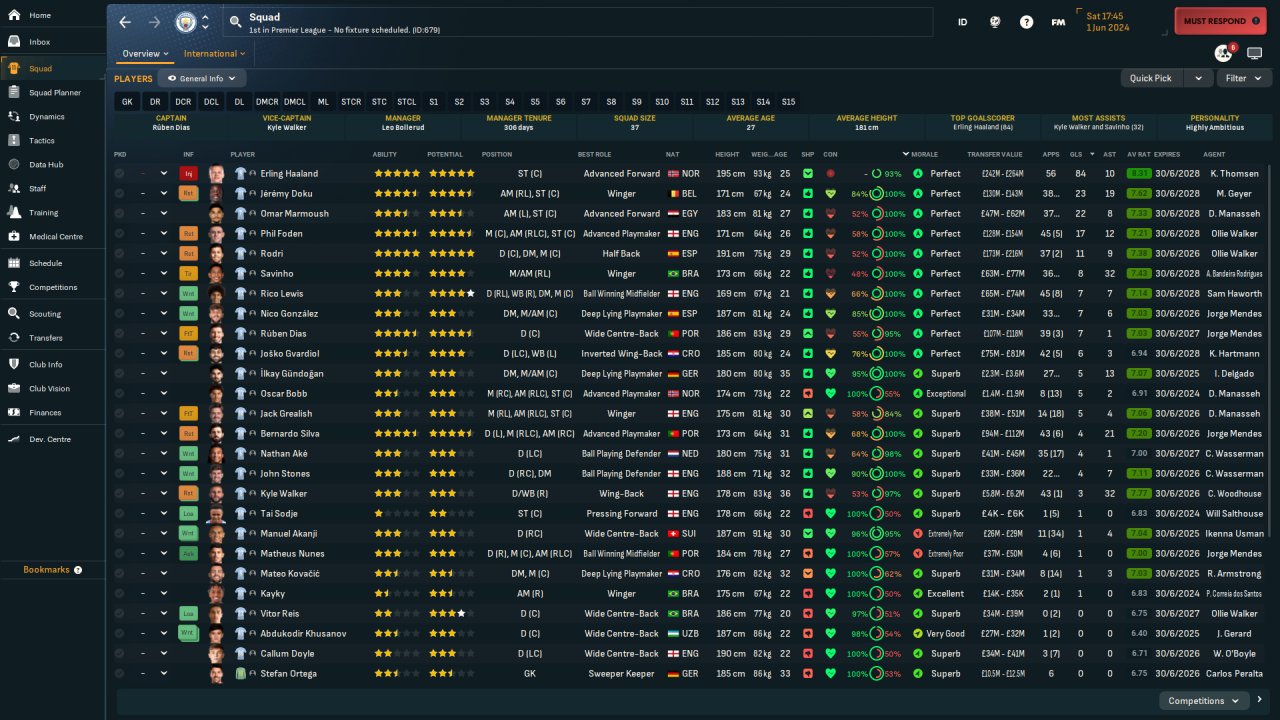Open Competitions from sidebar
1280x720 pixels.
tap(54, 287)
